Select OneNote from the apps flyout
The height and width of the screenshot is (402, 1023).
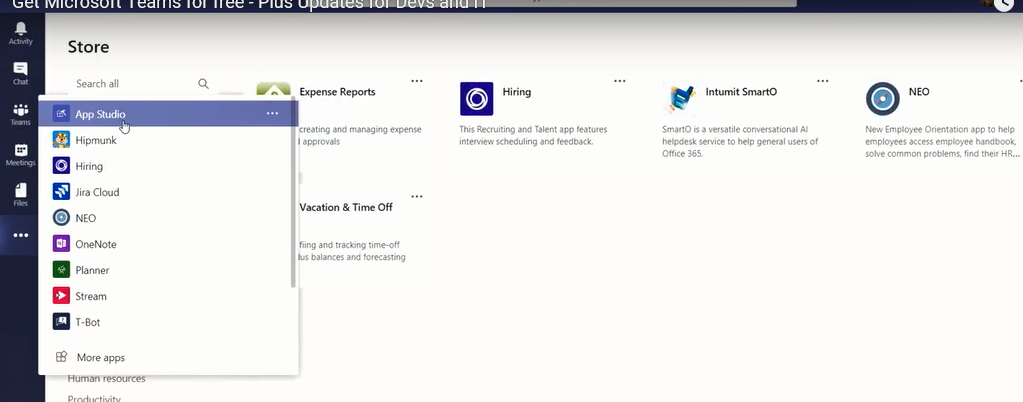click(96, 244)
